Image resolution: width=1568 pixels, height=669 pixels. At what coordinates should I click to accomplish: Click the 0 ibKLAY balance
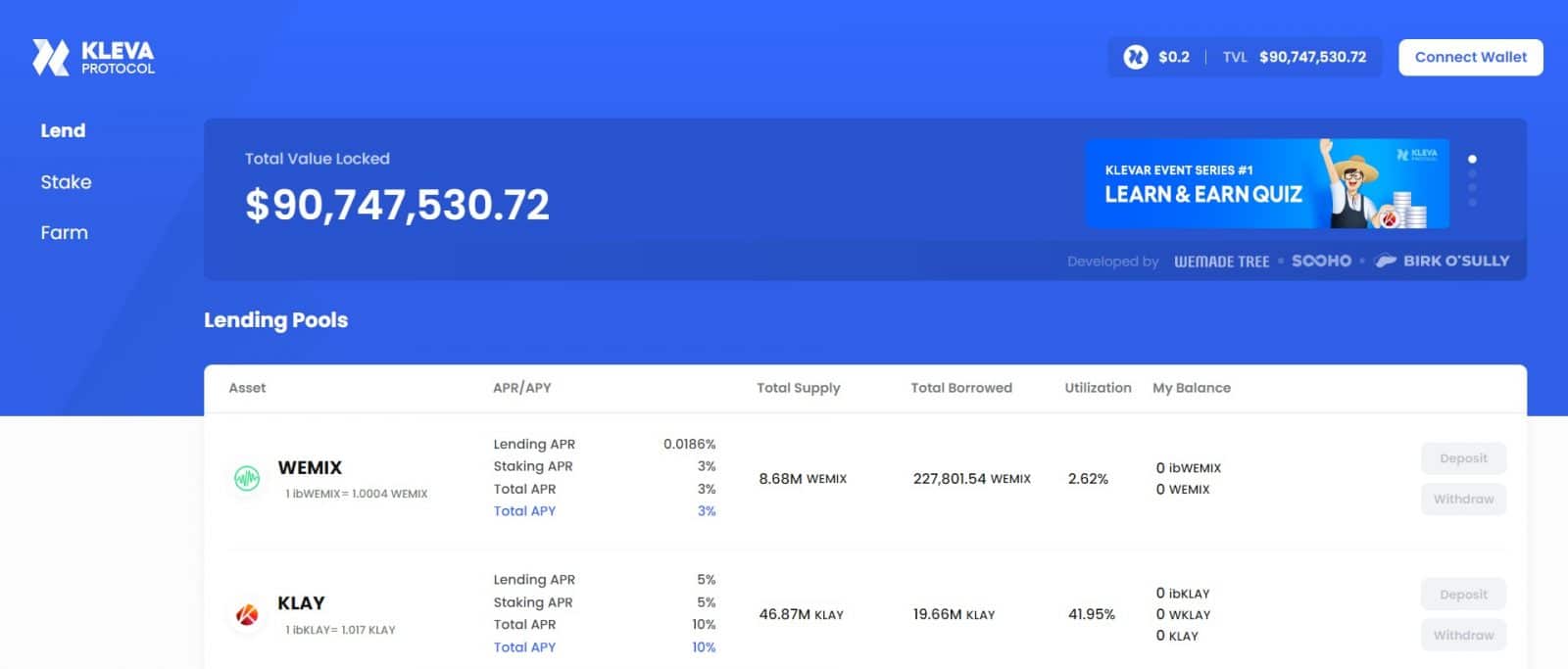[1183, 594]
